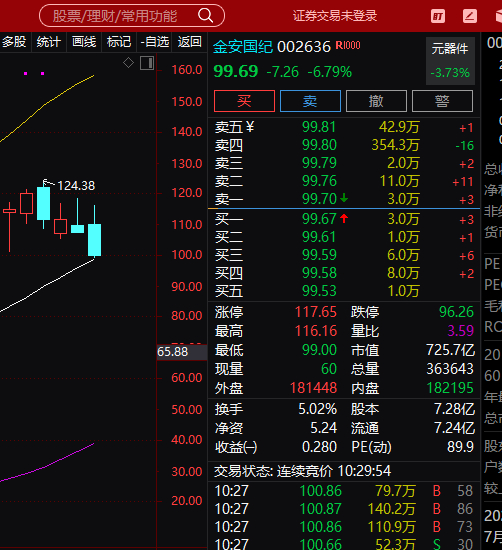The height and width of the screenshot is (550, 502).
Task: Click the red 买 buy button
Action: [244, 101]
